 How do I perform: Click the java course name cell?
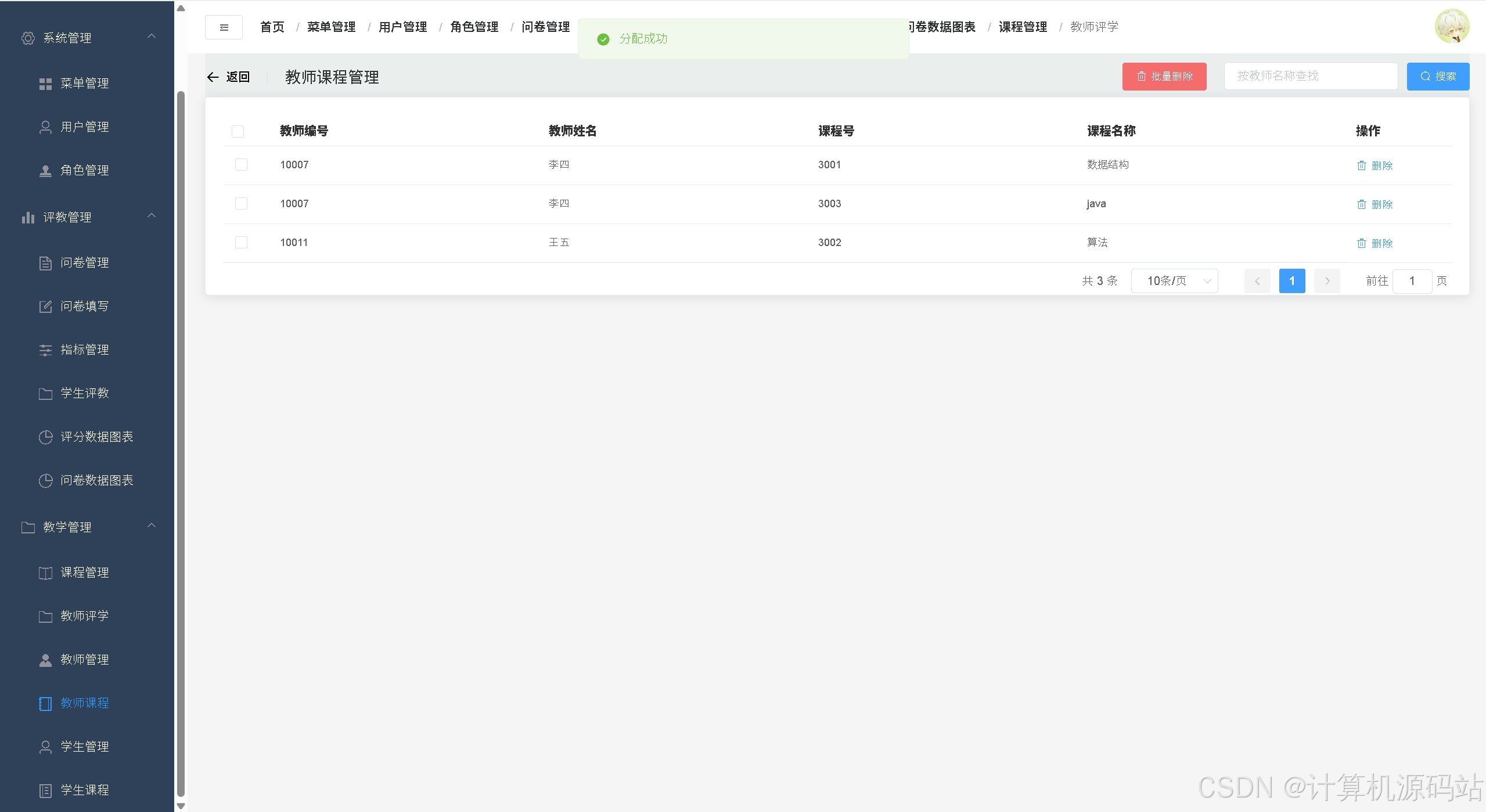[x=1096, y=204]
